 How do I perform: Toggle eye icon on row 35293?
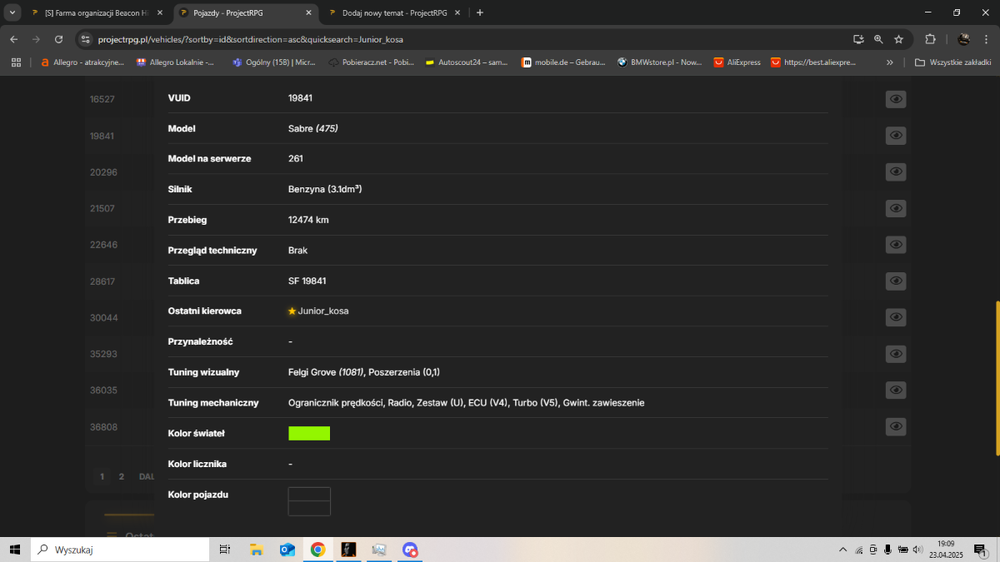click(895, 353)
